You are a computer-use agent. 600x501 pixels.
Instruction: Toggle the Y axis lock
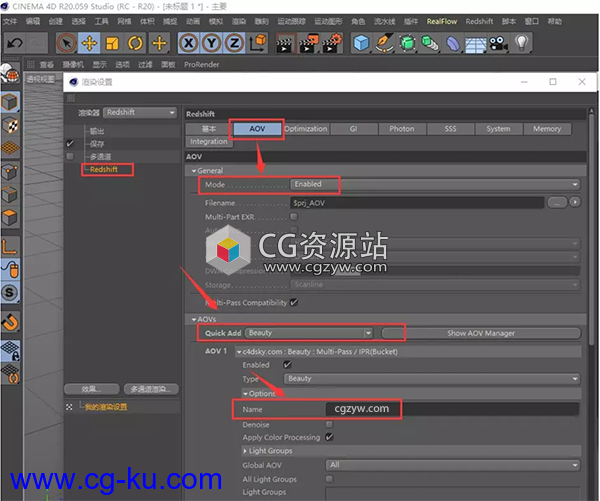pyautogui.click(x=211, y=43)
